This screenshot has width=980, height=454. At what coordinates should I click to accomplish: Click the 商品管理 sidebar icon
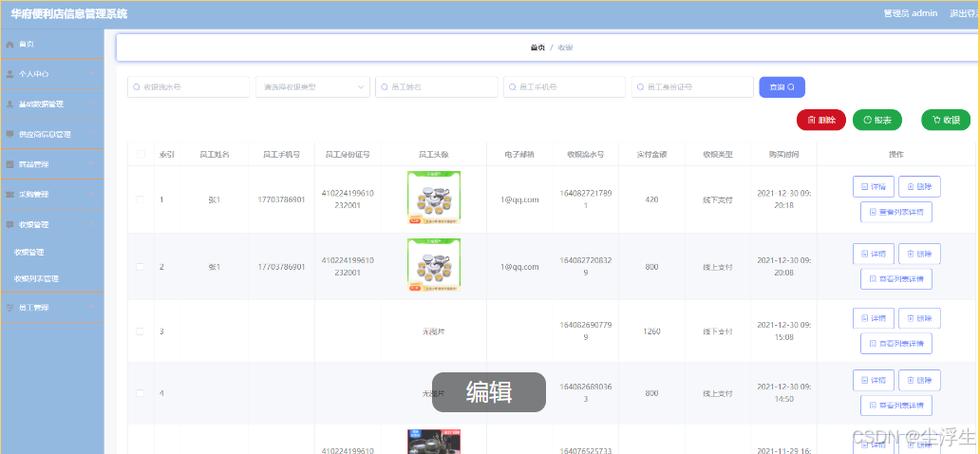click(x=10, y=164)
